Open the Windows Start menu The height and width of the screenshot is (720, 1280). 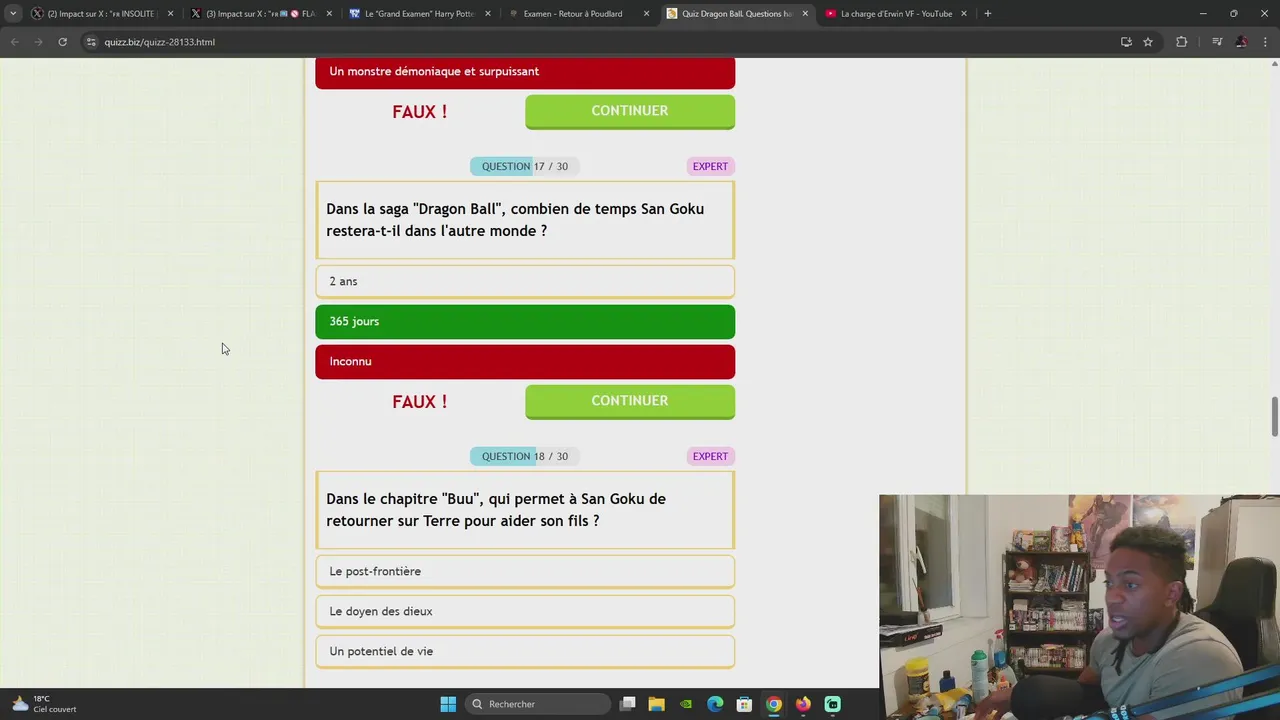(448, 704)
